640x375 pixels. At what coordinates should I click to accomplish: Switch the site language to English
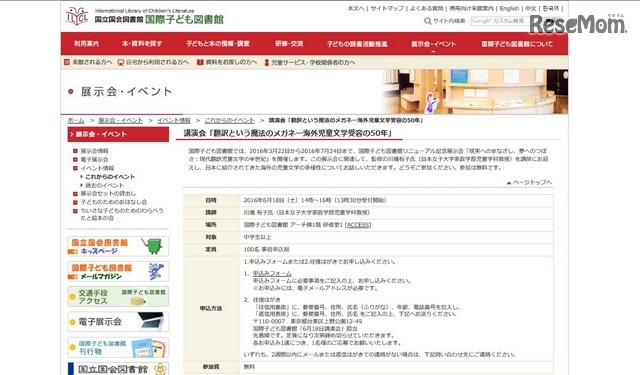[509, 8]
